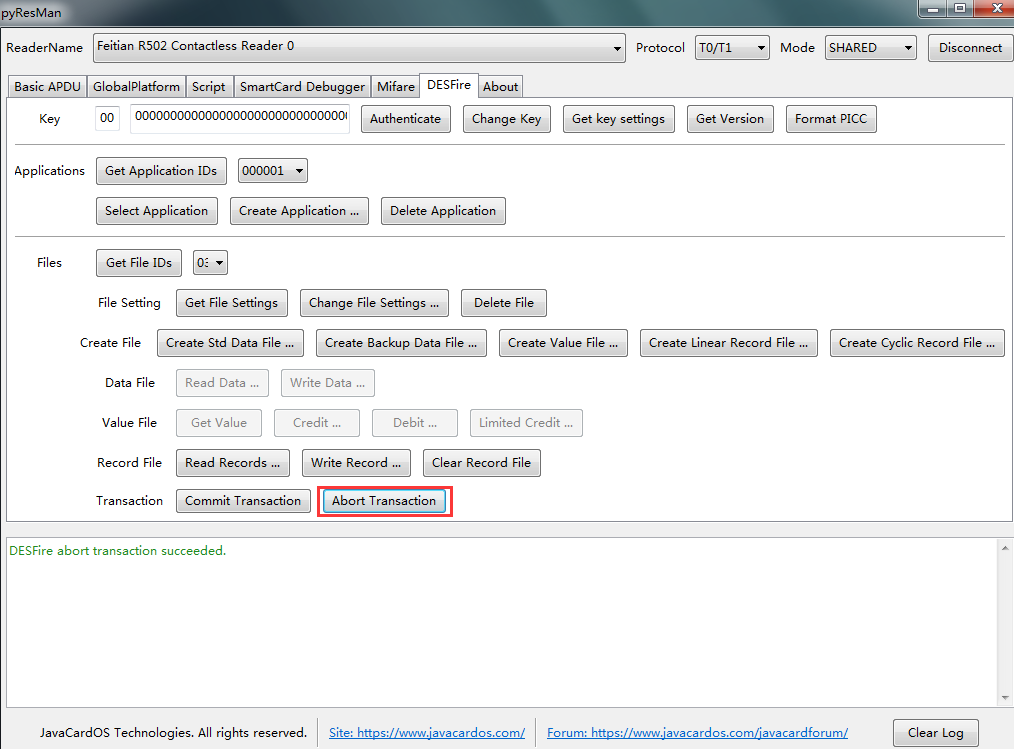Image resolution: width=1014 pixels, height=749 pixels.
Task: Open Create Backup Data File dialog
Action: (401, 343)
